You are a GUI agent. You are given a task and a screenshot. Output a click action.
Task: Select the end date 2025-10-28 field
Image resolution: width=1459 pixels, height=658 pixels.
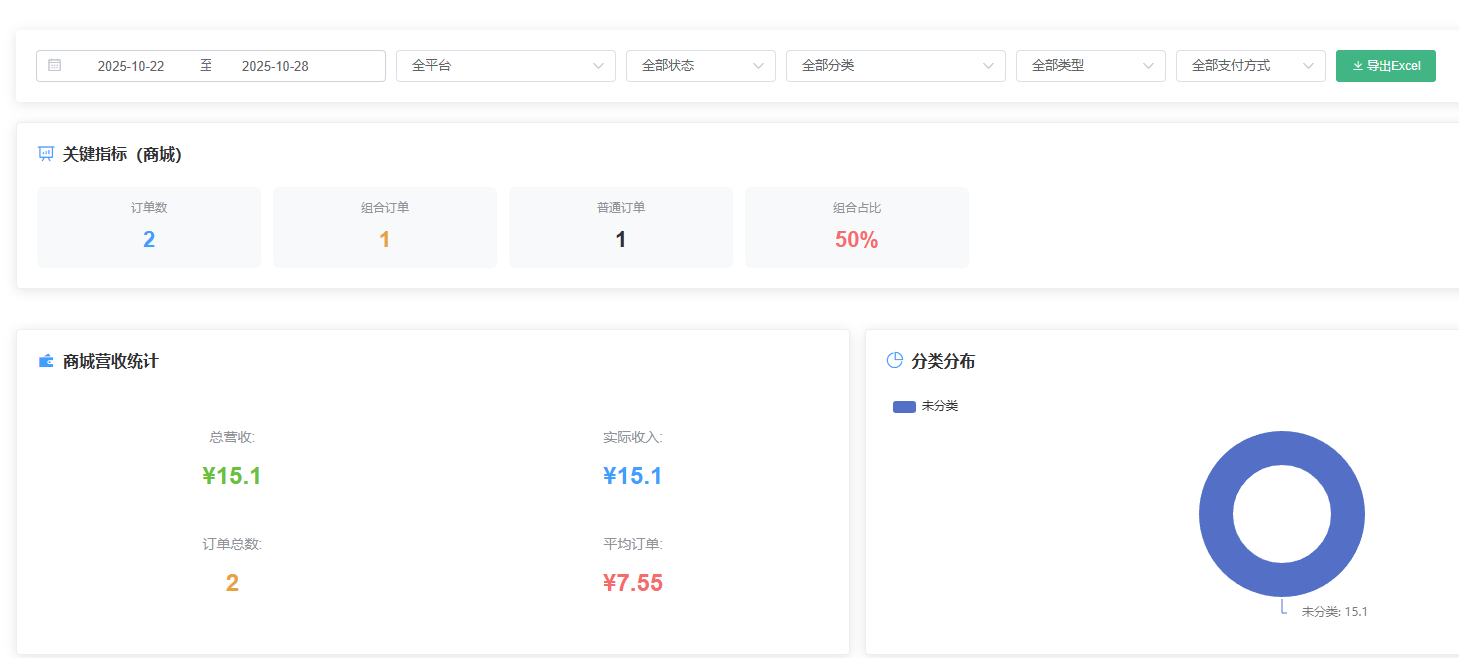tap(275, 66)
